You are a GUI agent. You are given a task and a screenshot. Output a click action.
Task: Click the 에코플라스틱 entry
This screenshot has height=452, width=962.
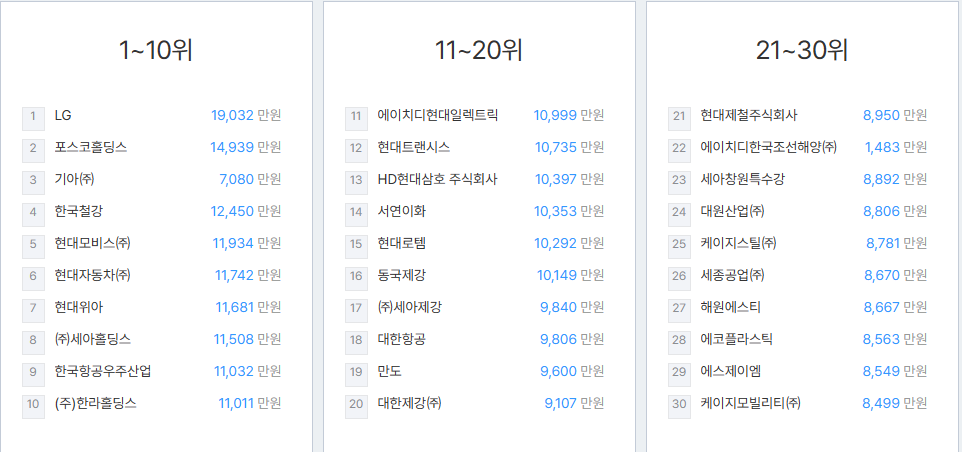point(736,339)
